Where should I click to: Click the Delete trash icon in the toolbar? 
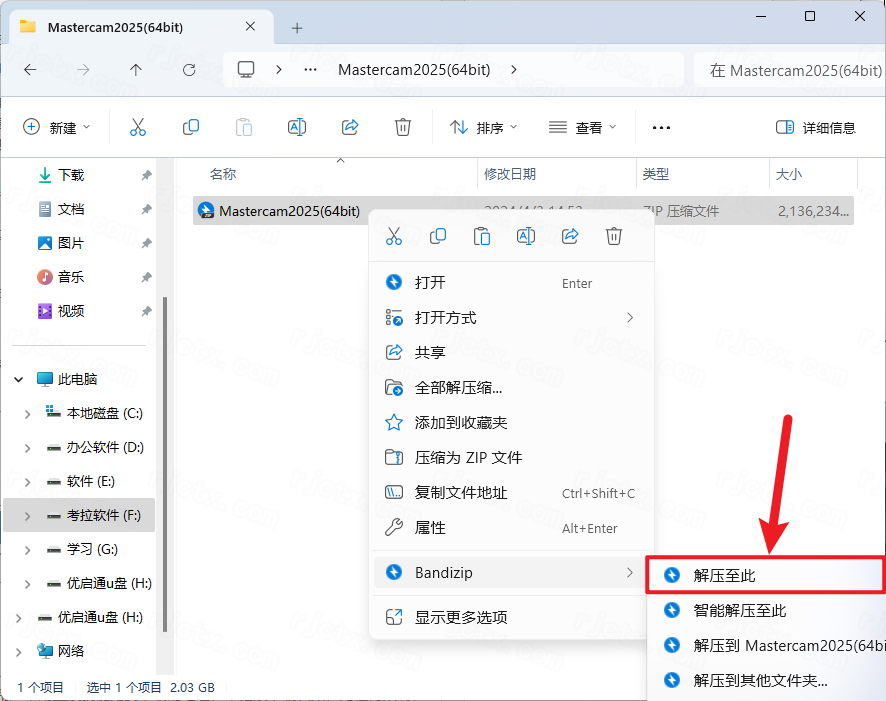(x=402, y=127)
